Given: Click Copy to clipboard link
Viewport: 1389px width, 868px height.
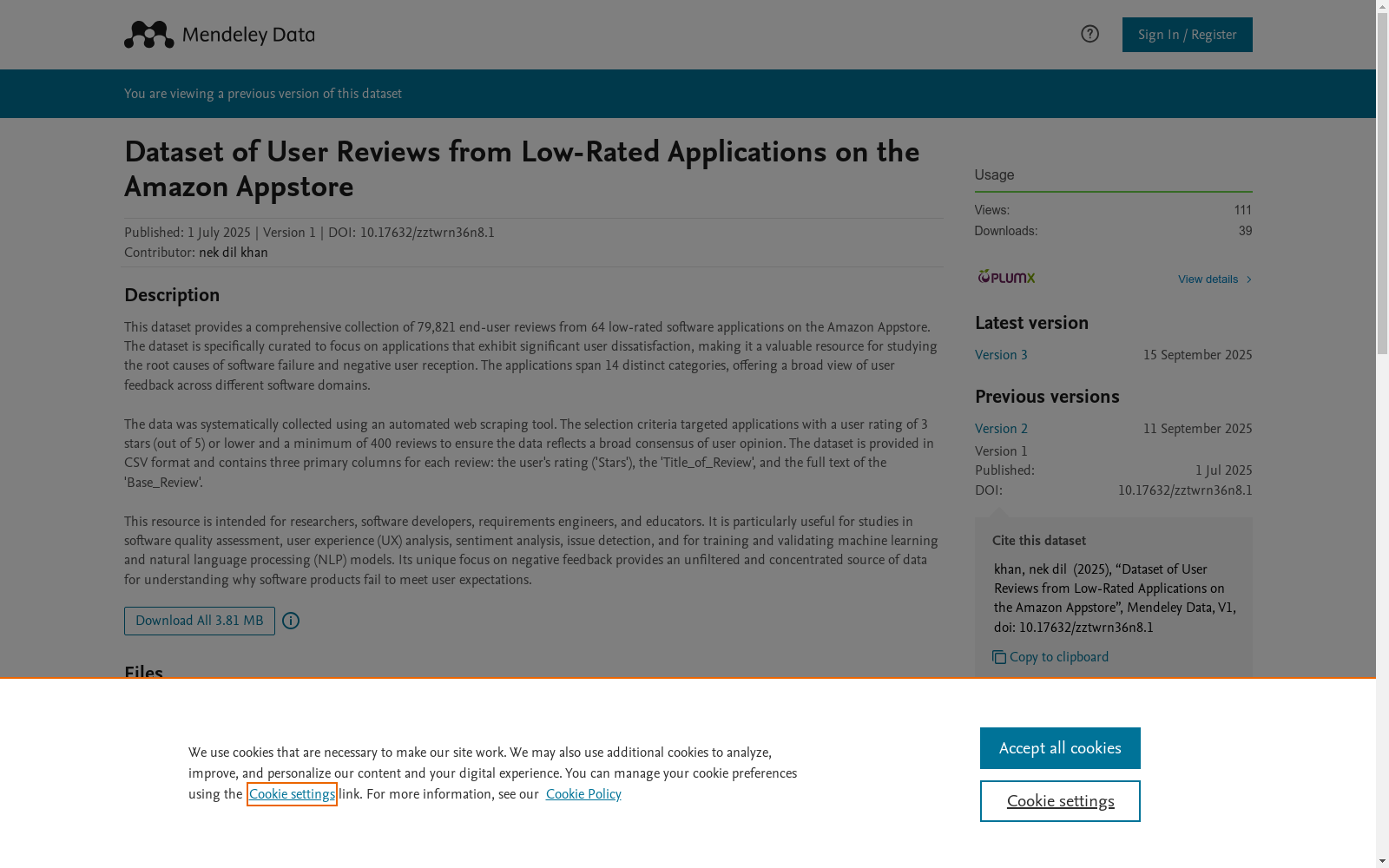Looking at the screenshot, I should pyautogui.click(x=1059, y=657).
